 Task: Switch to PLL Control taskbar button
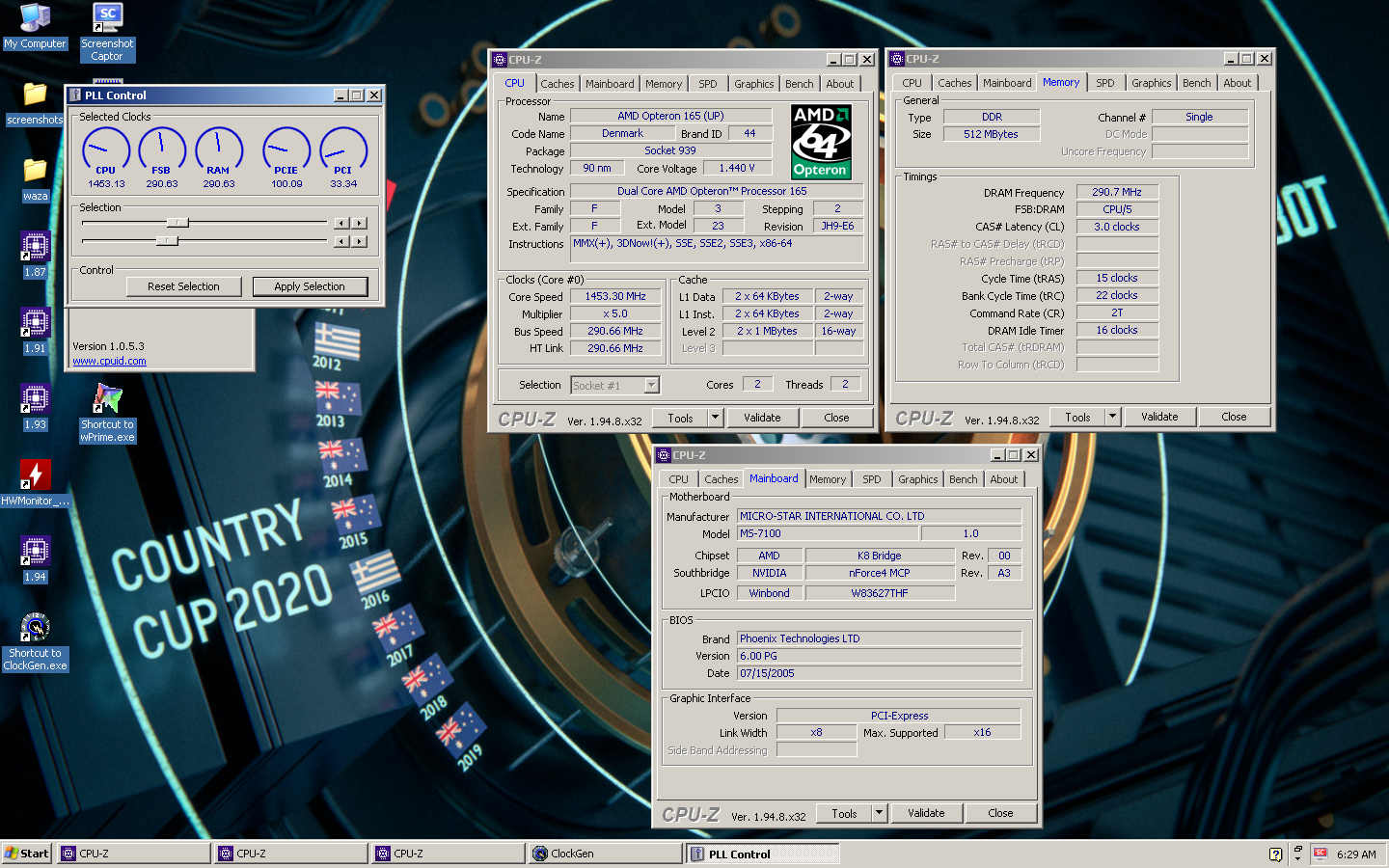(762, 854)
